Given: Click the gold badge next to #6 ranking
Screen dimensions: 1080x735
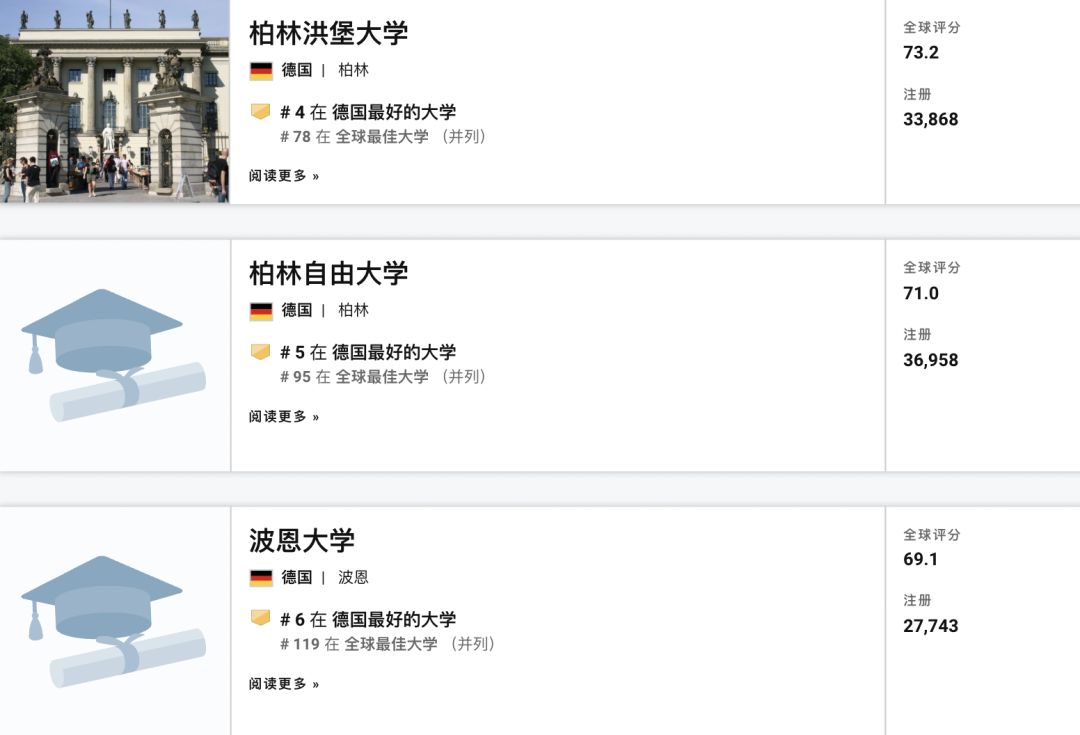Looking at the screenshot, I should (261, 619).
